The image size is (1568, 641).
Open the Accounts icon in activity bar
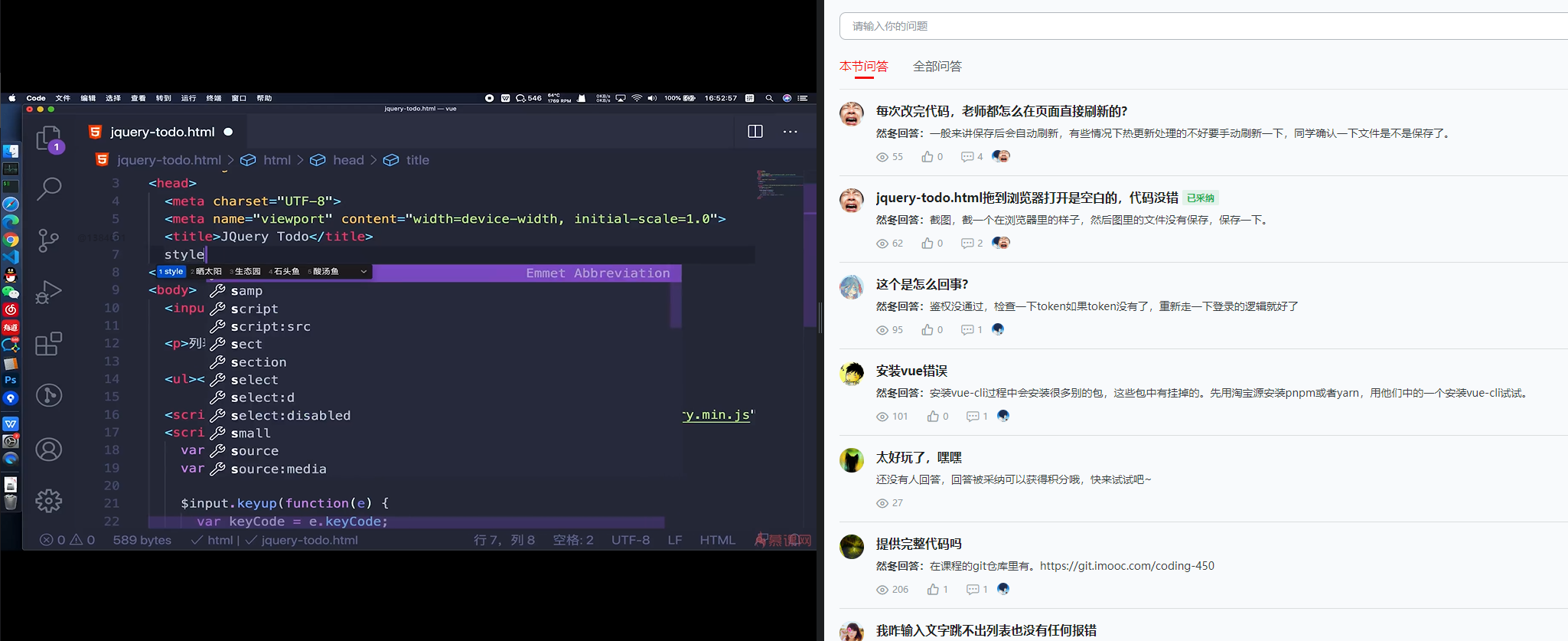(49, 450)
